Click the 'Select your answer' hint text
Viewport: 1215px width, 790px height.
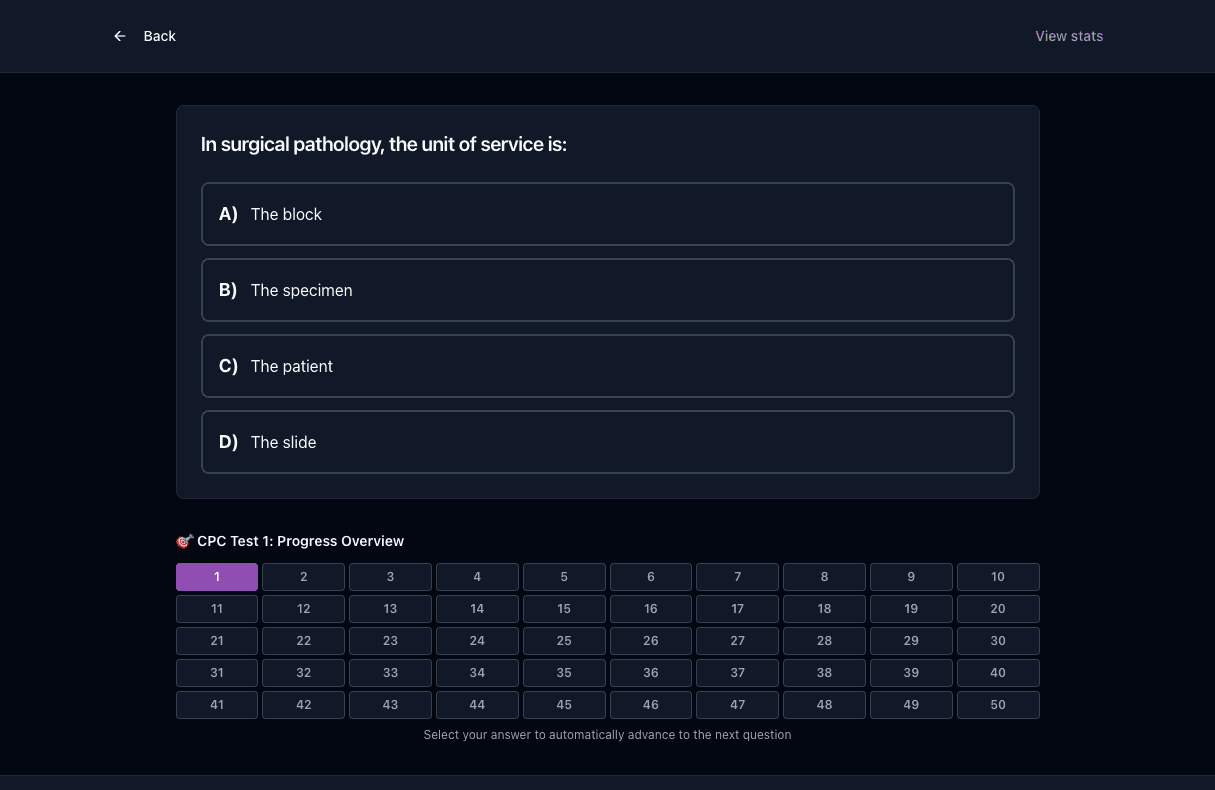pos(607,735)
